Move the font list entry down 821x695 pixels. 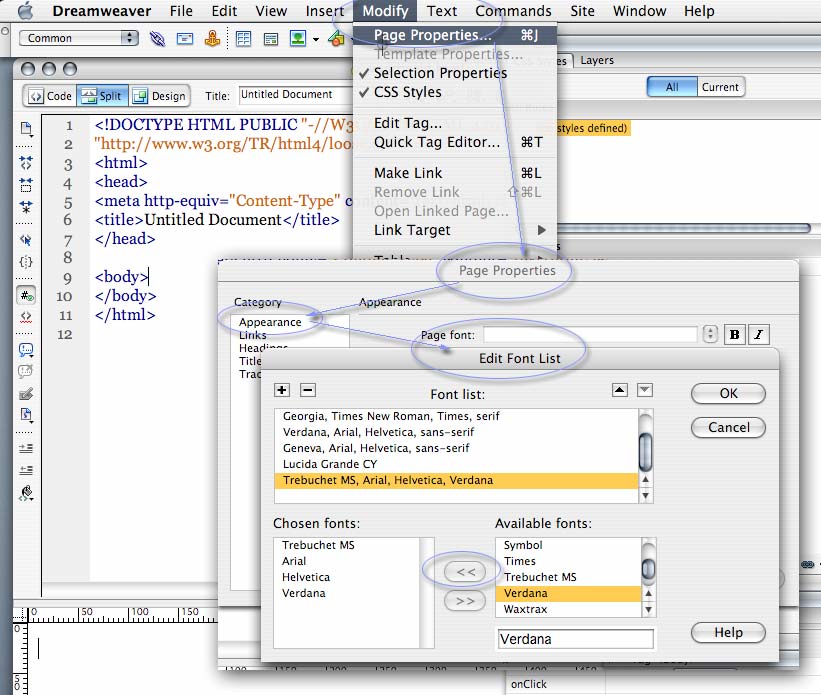click(x=645, y=390)
